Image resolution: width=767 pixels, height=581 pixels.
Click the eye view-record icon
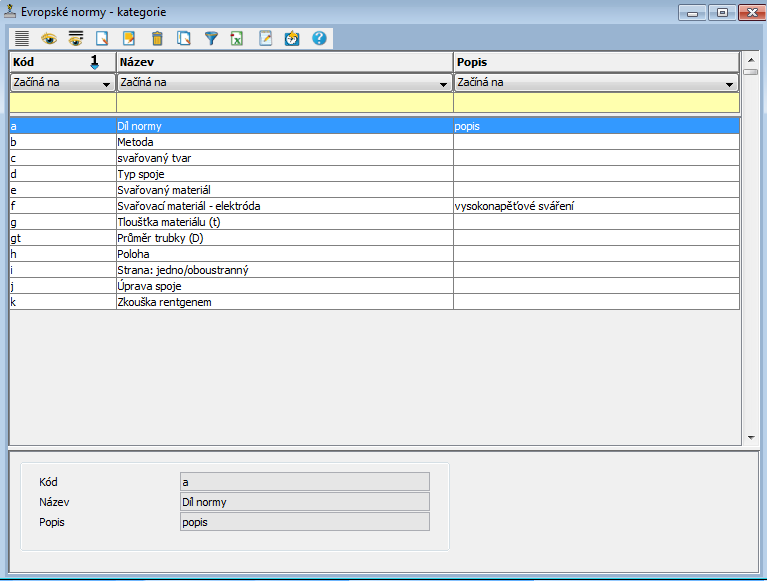[48, 39]
